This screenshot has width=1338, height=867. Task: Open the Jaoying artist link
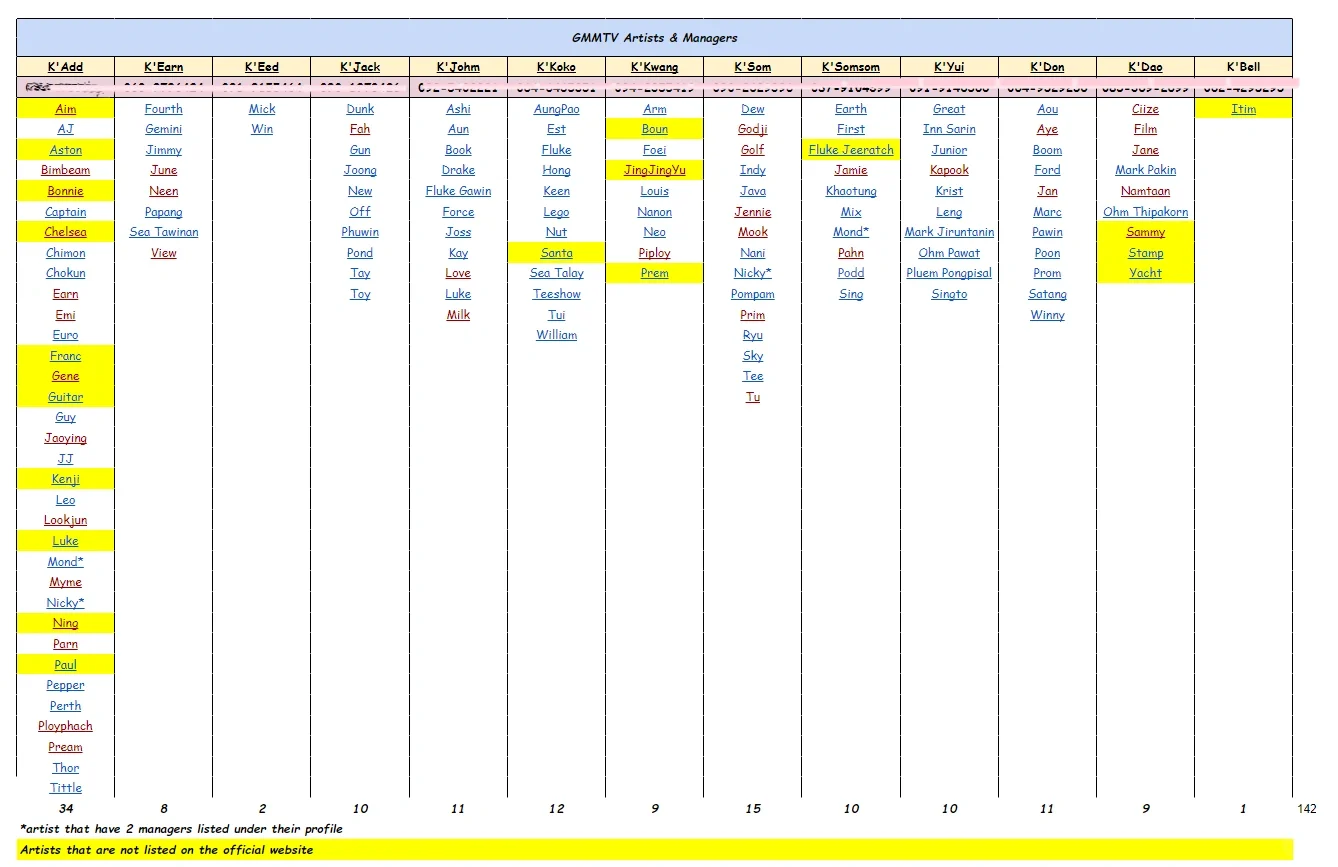[65, 438]
